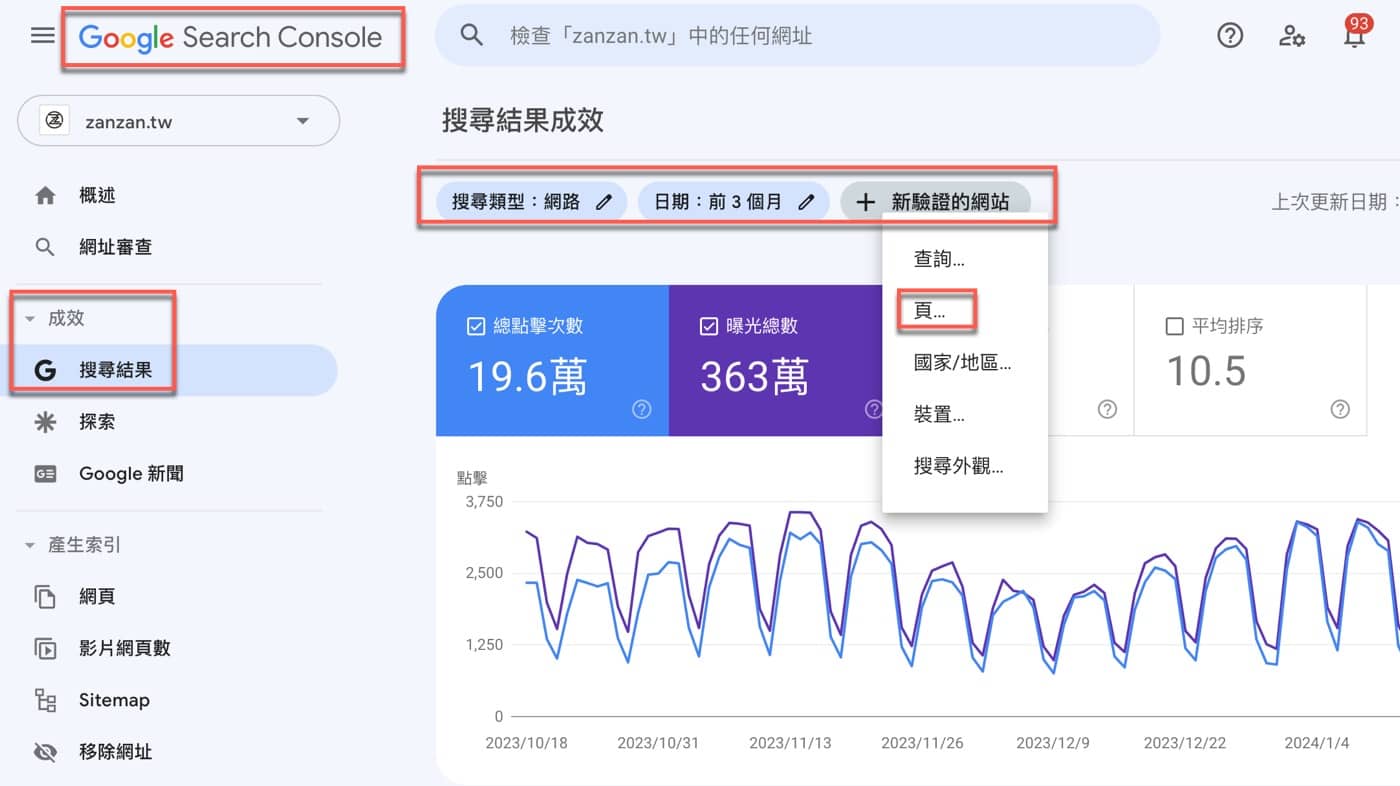Click the sitemap tree icon
This screenshot has width=1400, height=786.
pos(45,700)
